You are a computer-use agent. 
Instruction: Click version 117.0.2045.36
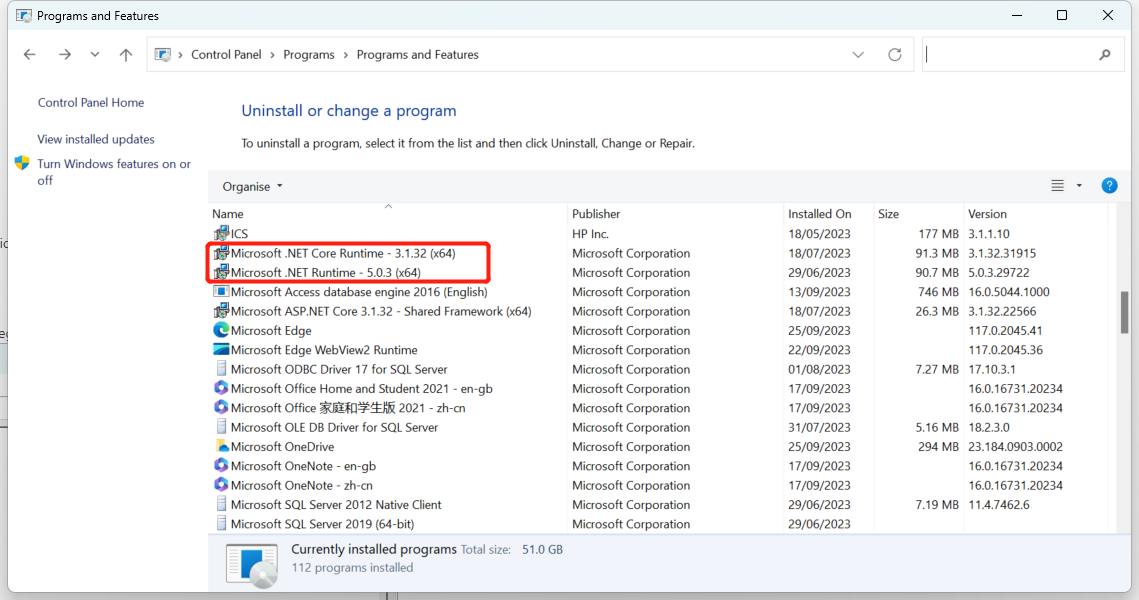point(1005,350)
